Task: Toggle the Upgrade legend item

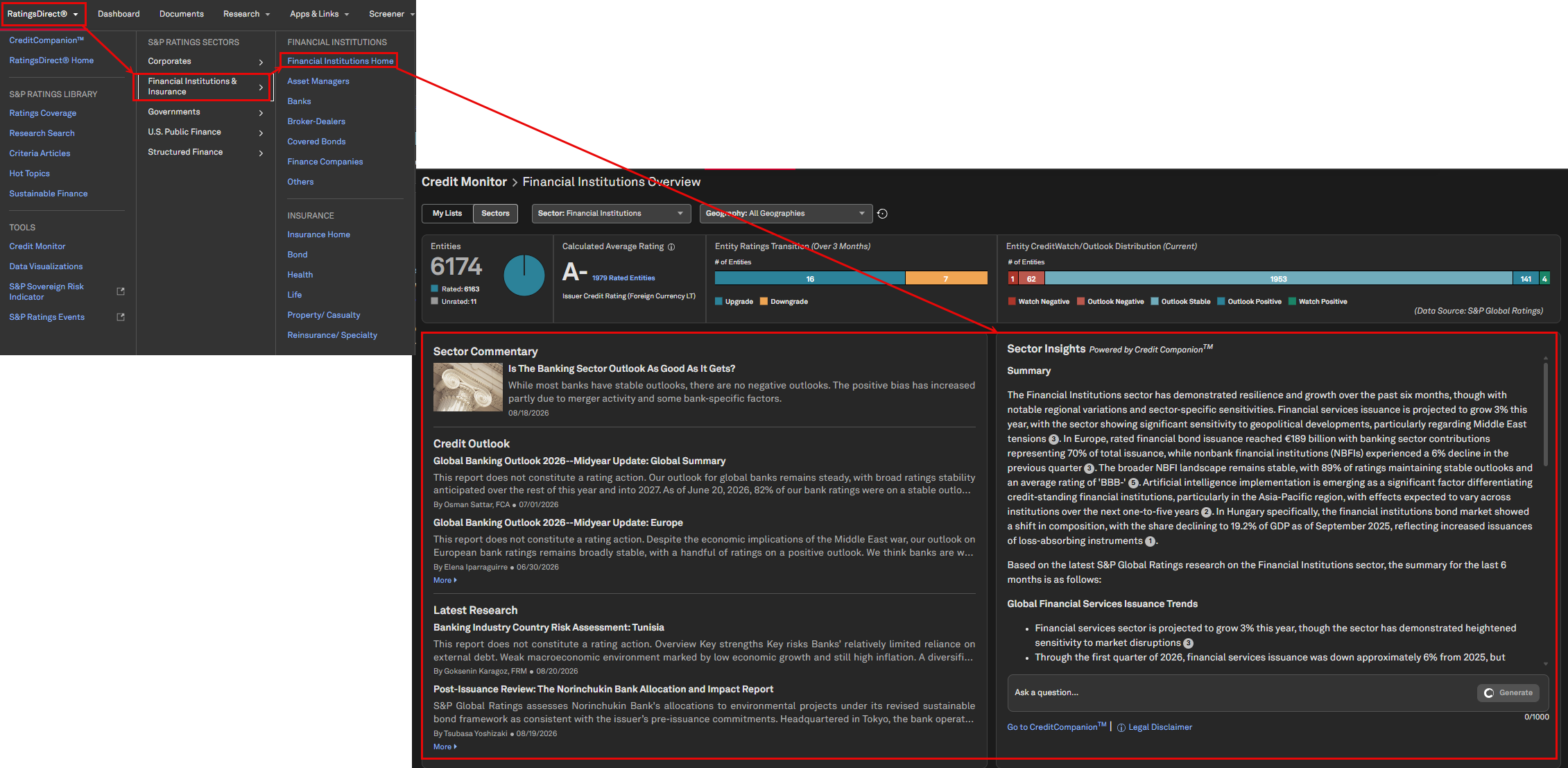Action: 734,302
